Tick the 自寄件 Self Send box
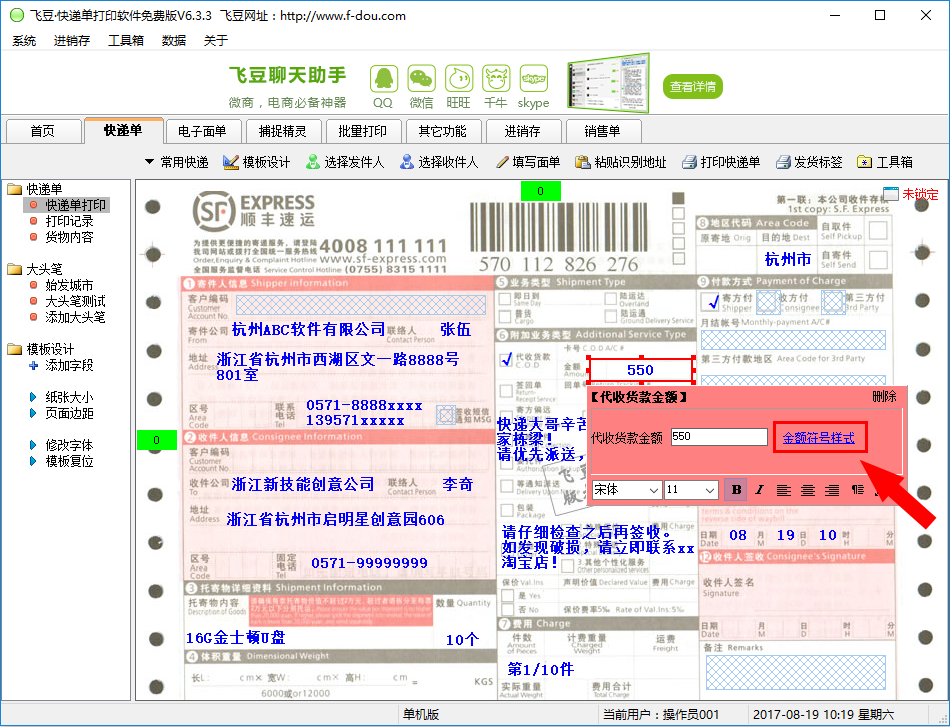 (878, 260)
